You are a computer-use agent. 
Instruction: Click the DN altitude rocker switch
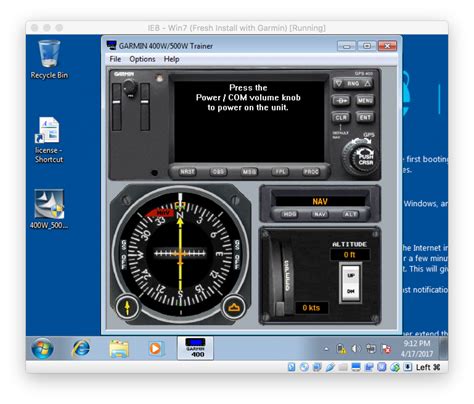click(351, 291)
